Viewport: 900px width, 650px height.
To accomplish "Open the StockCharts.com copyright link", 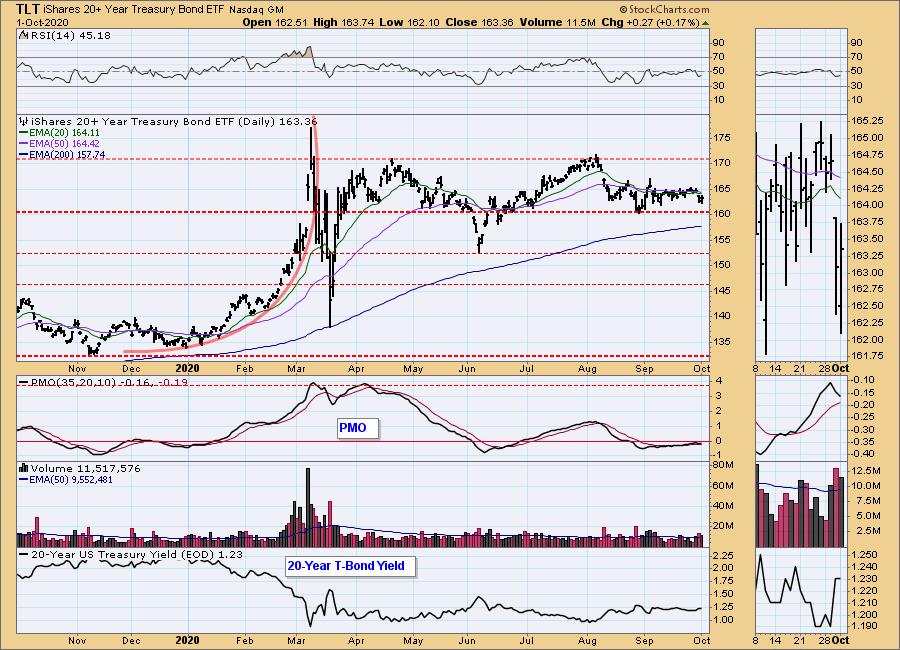I will [664, 9].
